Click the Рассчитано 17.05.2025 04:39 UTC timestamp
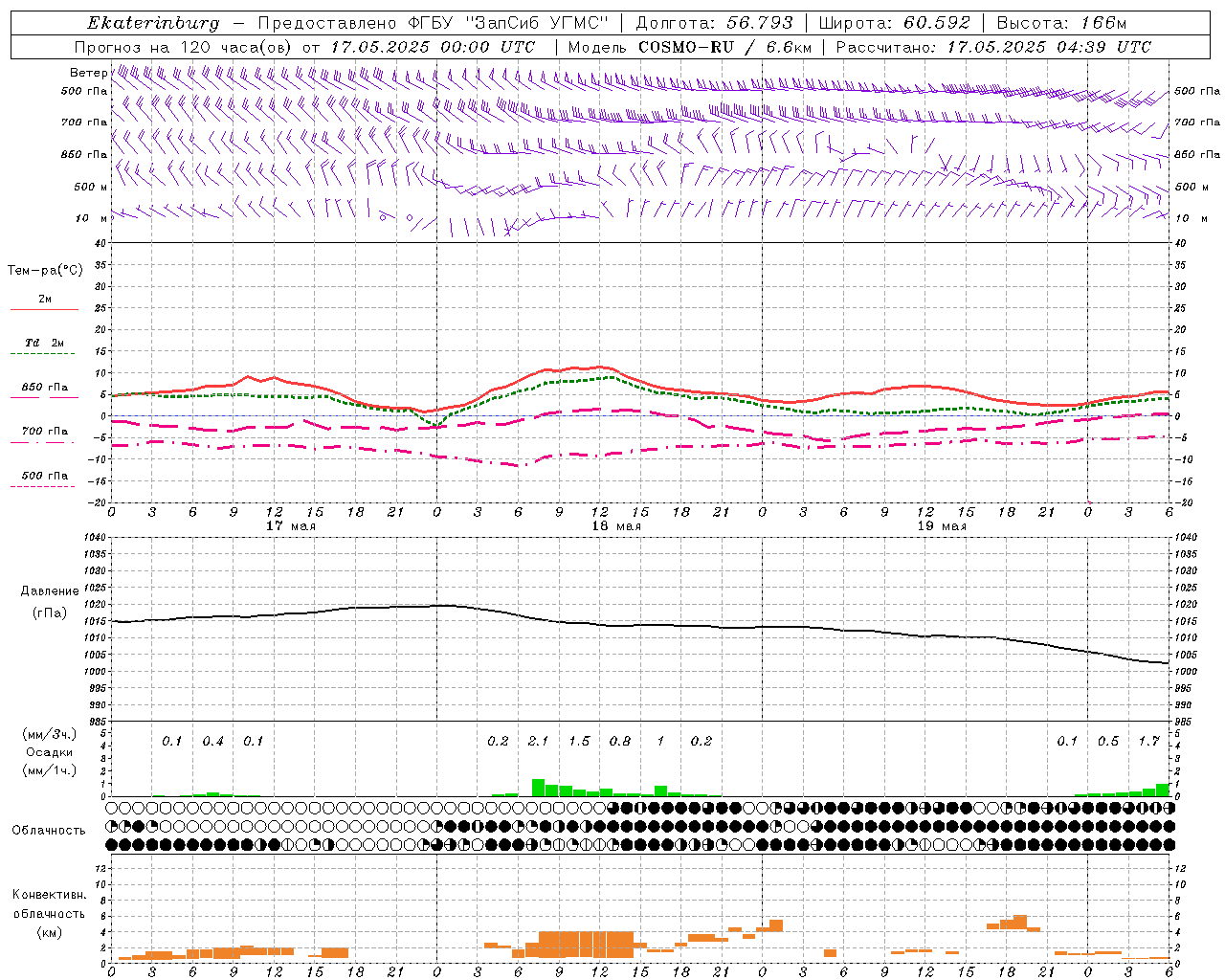 (x=993, y=47)
